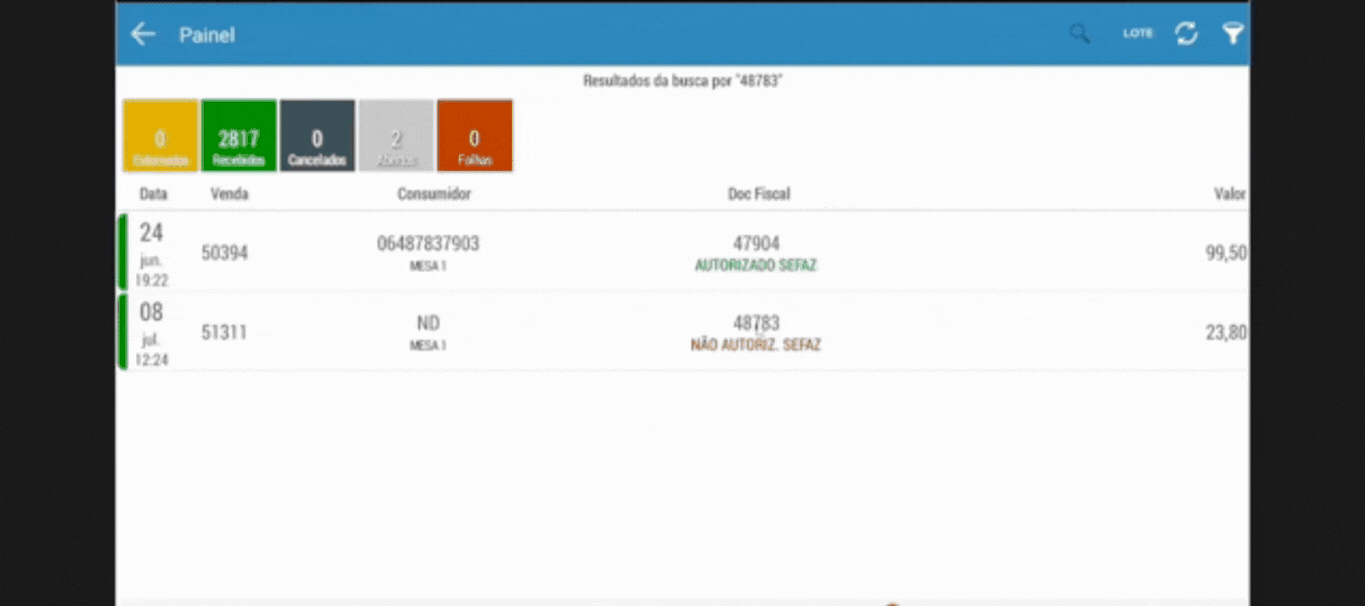This screenshot has width=1365, height=606.
Task: Open the filter funnel icon
Action: click(x=1233, y=34)
